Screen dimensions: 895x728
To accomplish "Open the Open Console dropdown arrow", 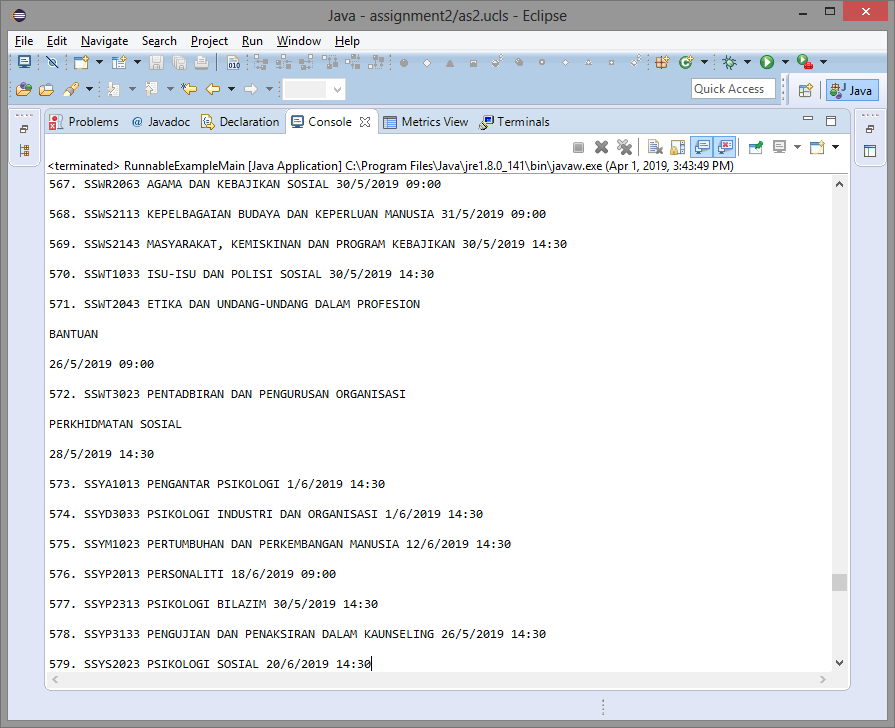I will (x=836, y=147).
